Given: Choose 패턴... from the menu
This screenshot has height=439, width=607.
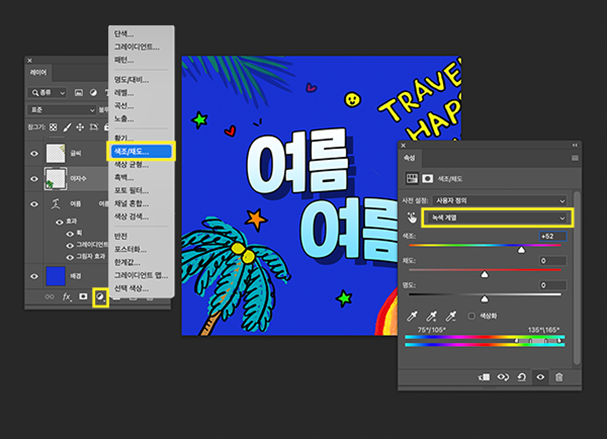Looking at the screenshot, I should coord(124,60).
